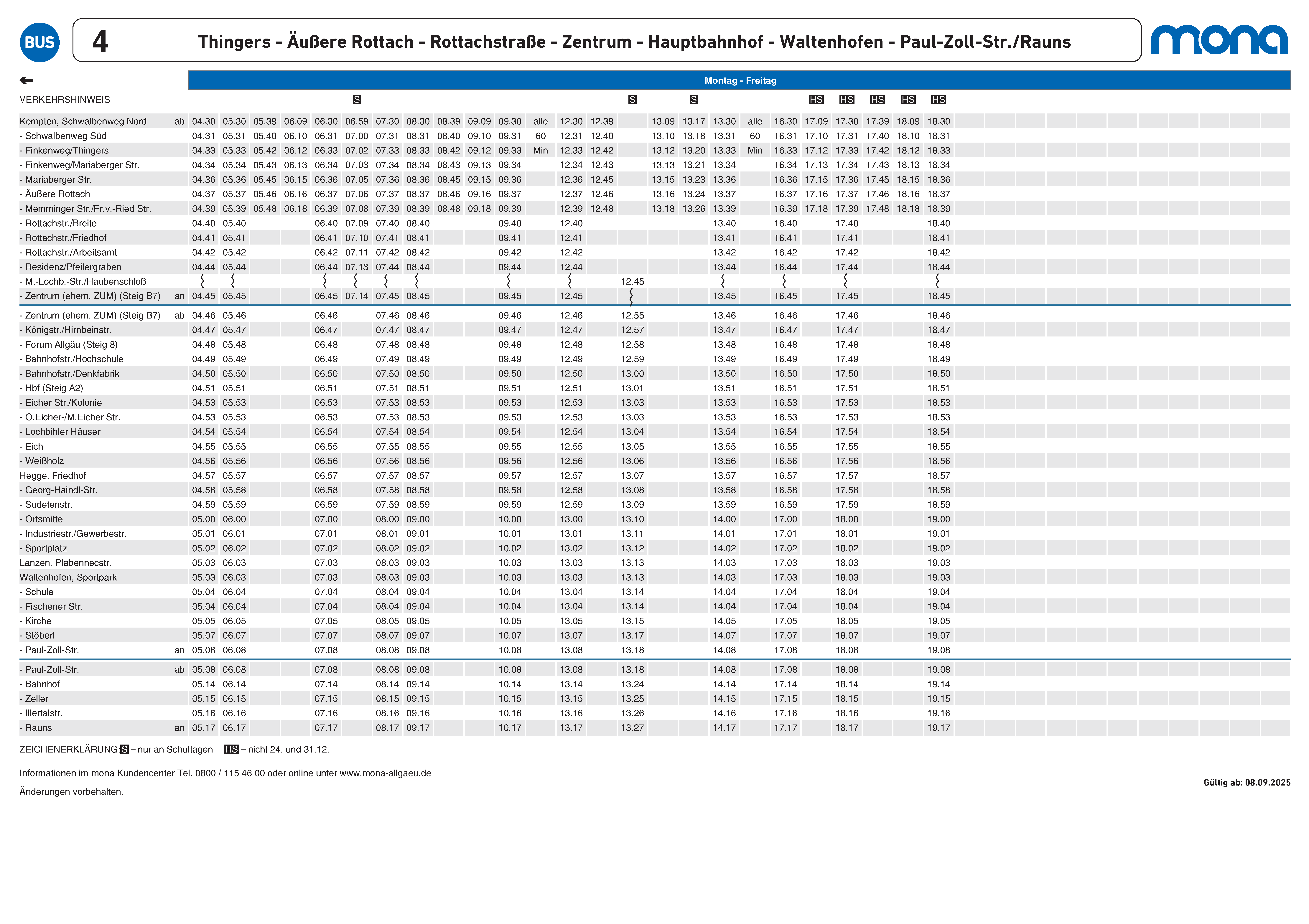
Task: Click the VERKEHRSHINWEIS label
Action: coord(65,100)
